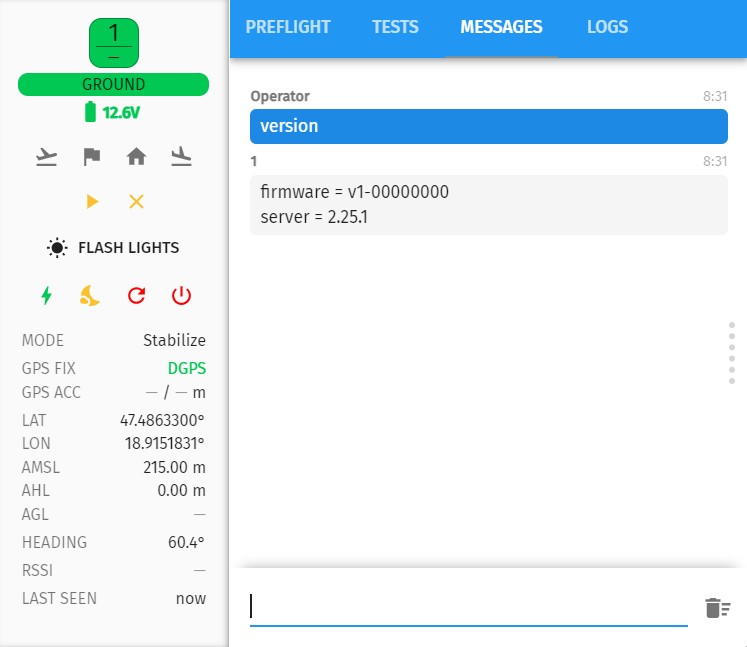Clear messages with the trash list icon

(x=717, y=608)
